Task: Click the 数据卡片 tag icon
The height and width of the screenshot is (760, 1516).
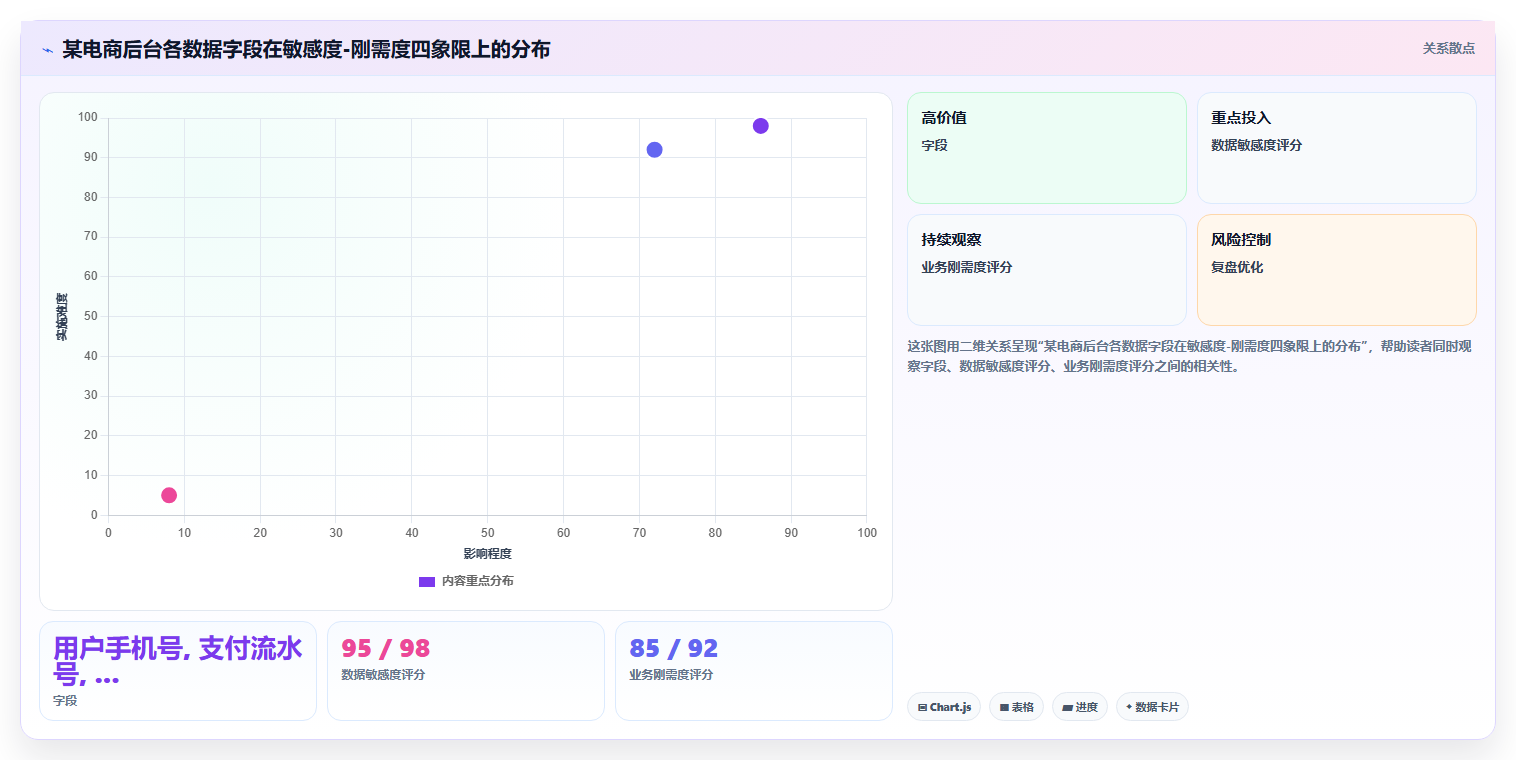Action: coord(1129,707)
